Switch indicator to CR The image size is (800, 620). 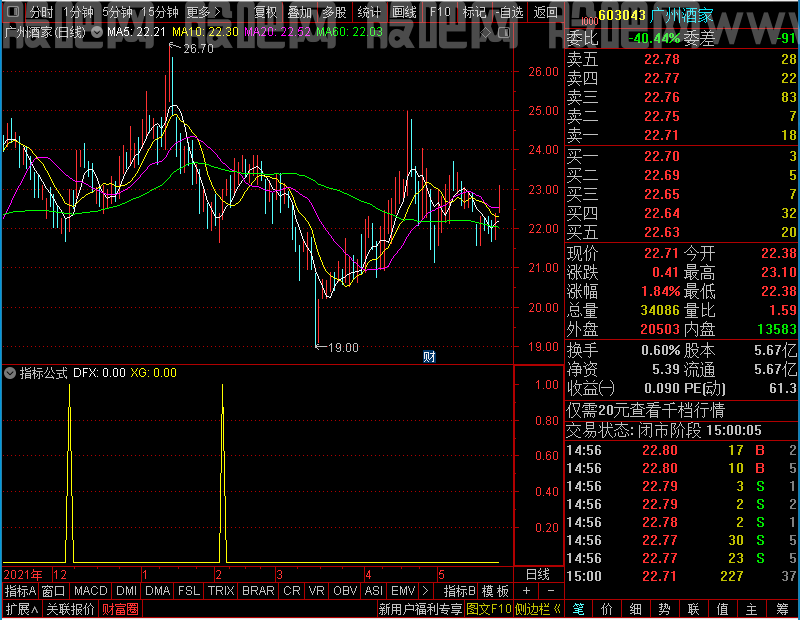(x=292, y=591)
